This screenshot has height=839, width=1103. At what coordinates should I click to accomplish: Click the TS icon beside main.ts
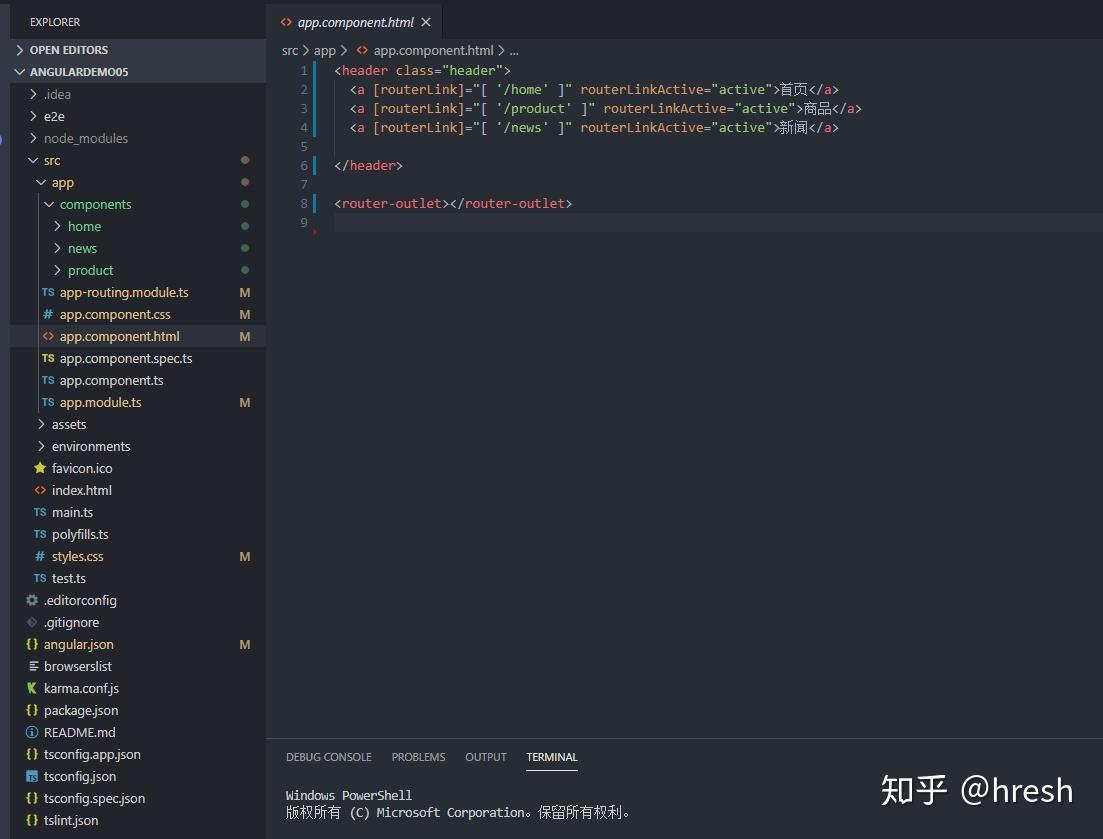tap(40, 512)
